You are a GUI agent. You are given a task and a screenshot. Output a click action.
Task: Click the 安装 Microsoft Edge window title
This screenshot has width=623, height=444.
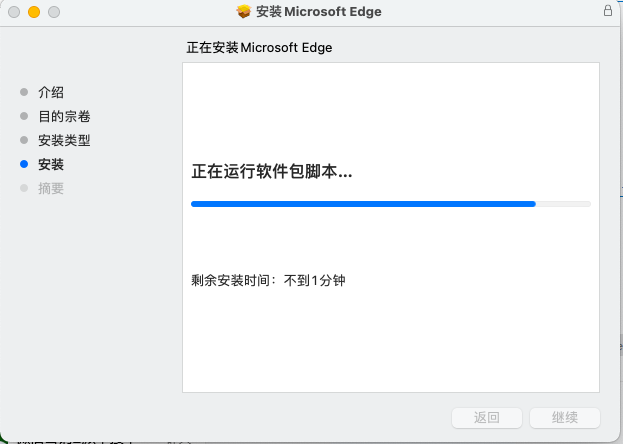(319, 12)
